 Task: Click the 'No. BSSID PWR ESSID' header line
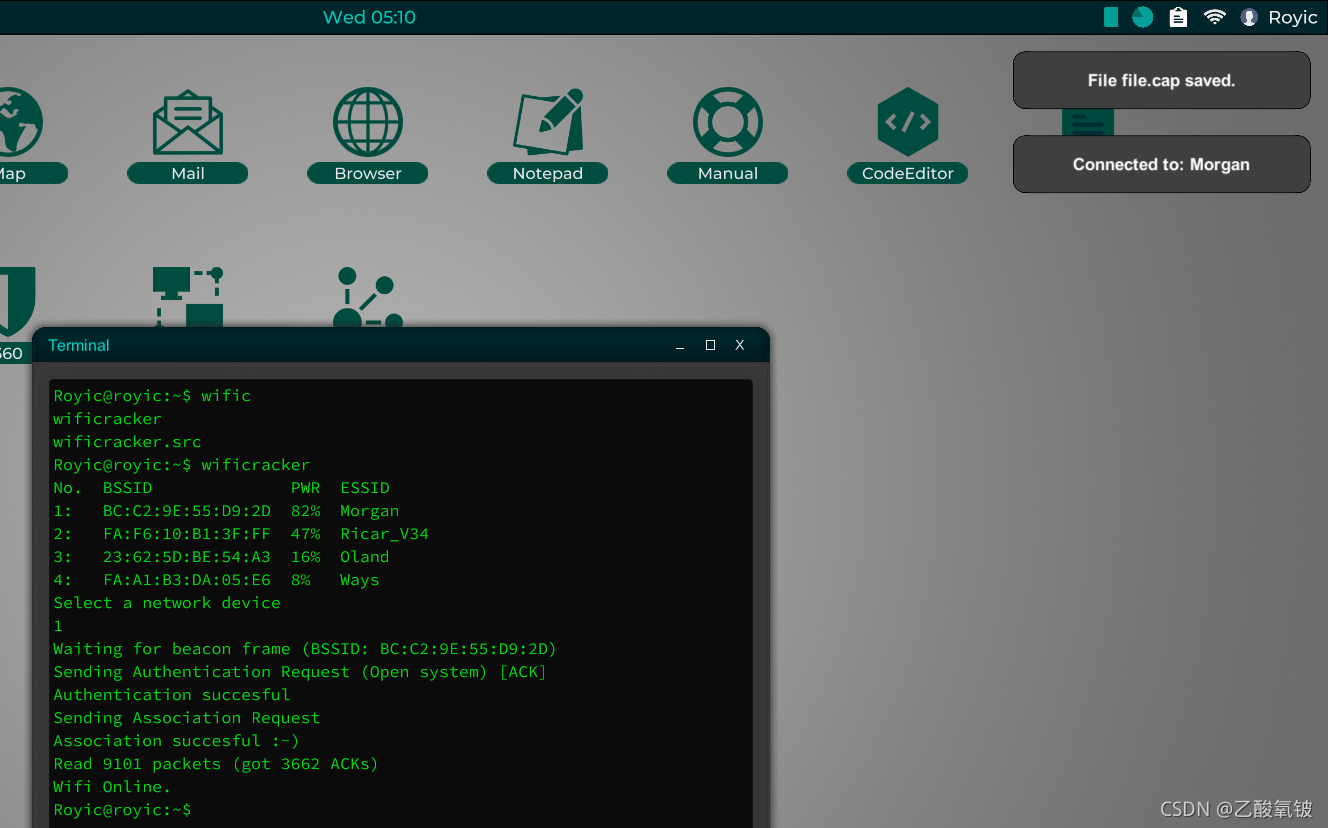click(x=221, y=488)
